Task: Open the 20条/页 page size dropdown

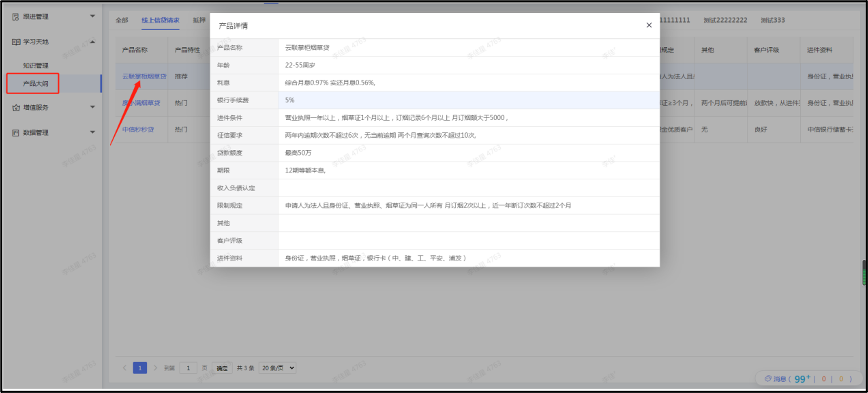Action: click(x=277, y=368)
